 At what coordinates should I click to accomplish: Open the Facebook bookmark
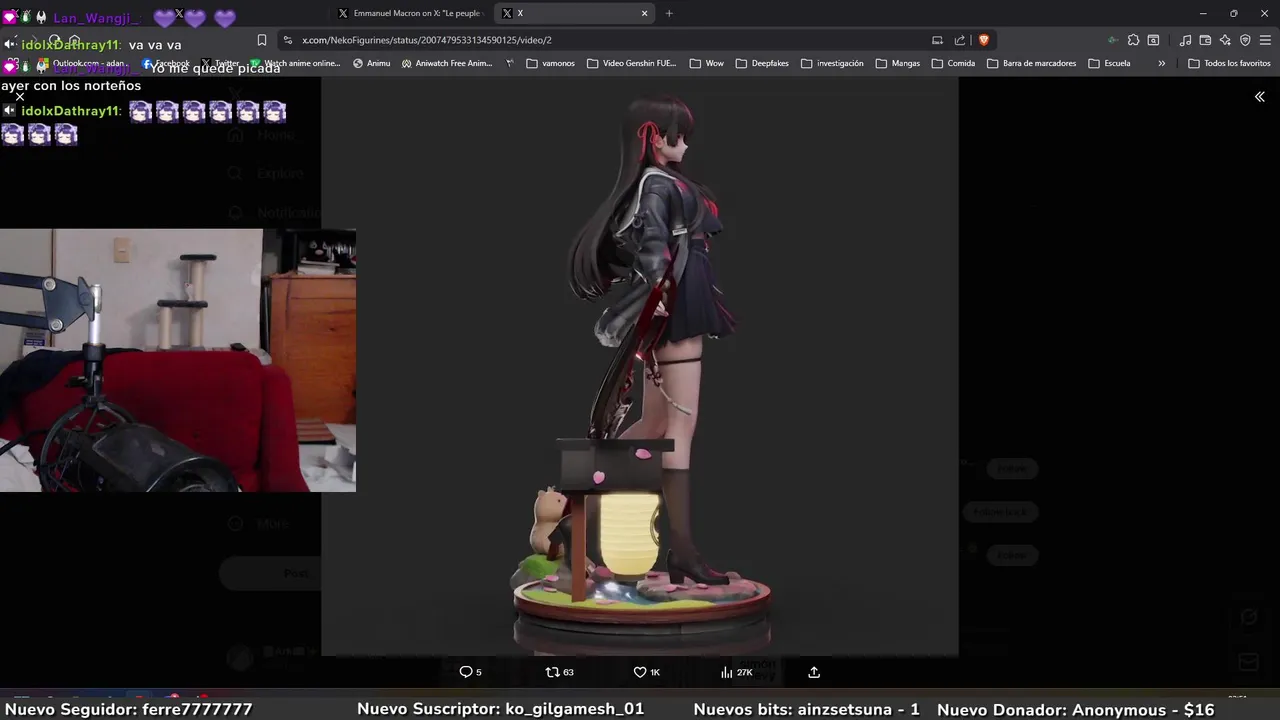pyautogui.click(x=165, y=63)
